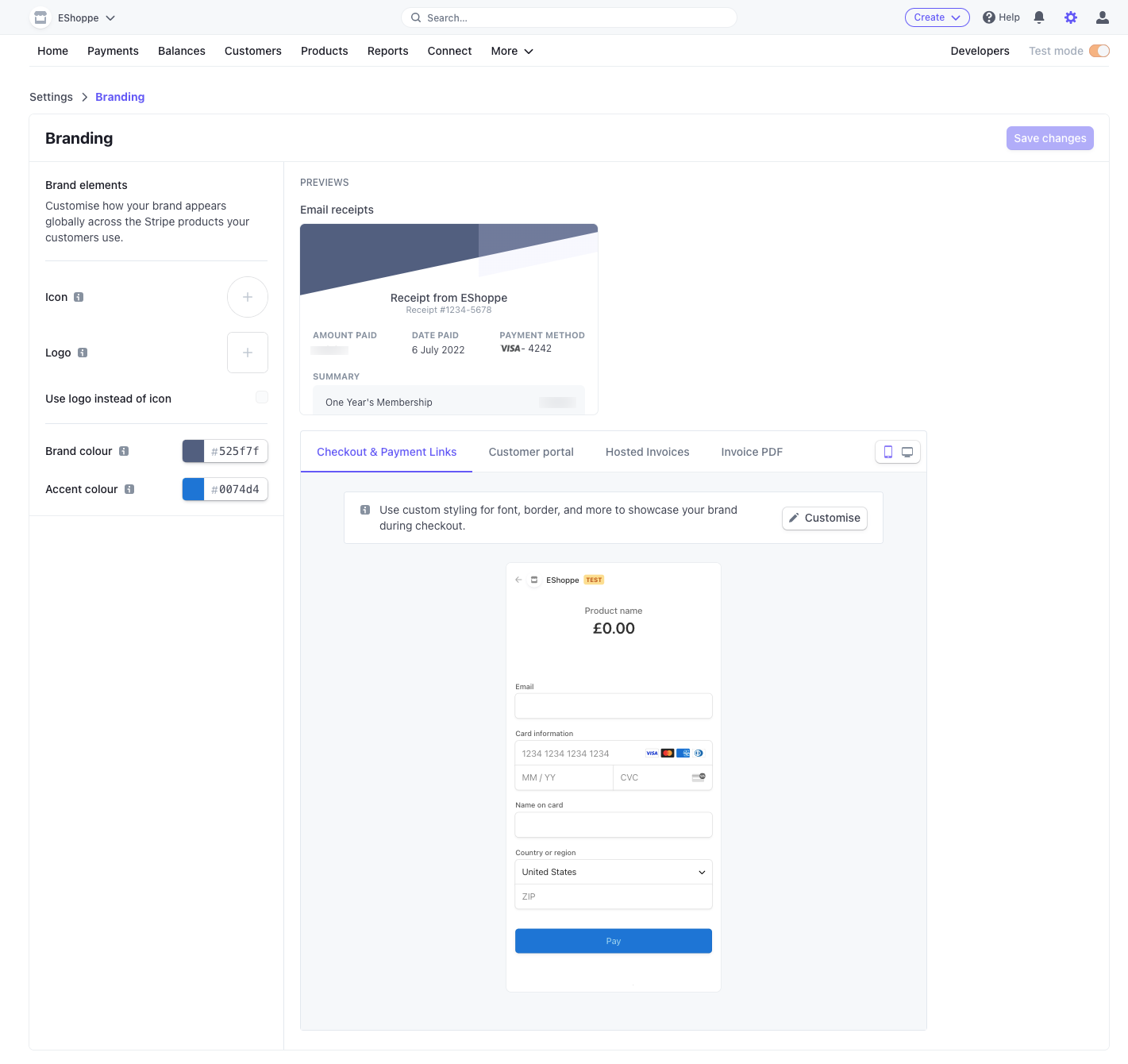Switch preview to mobile device view
The height and width of the screenshot is (1064, 1128).
888,452
